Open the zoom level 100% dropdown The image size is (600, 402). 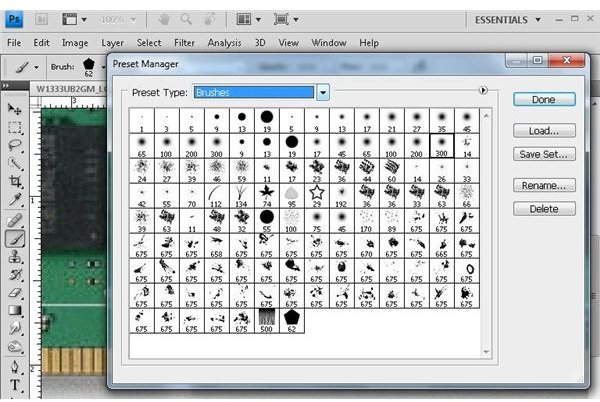pos(118,19)
